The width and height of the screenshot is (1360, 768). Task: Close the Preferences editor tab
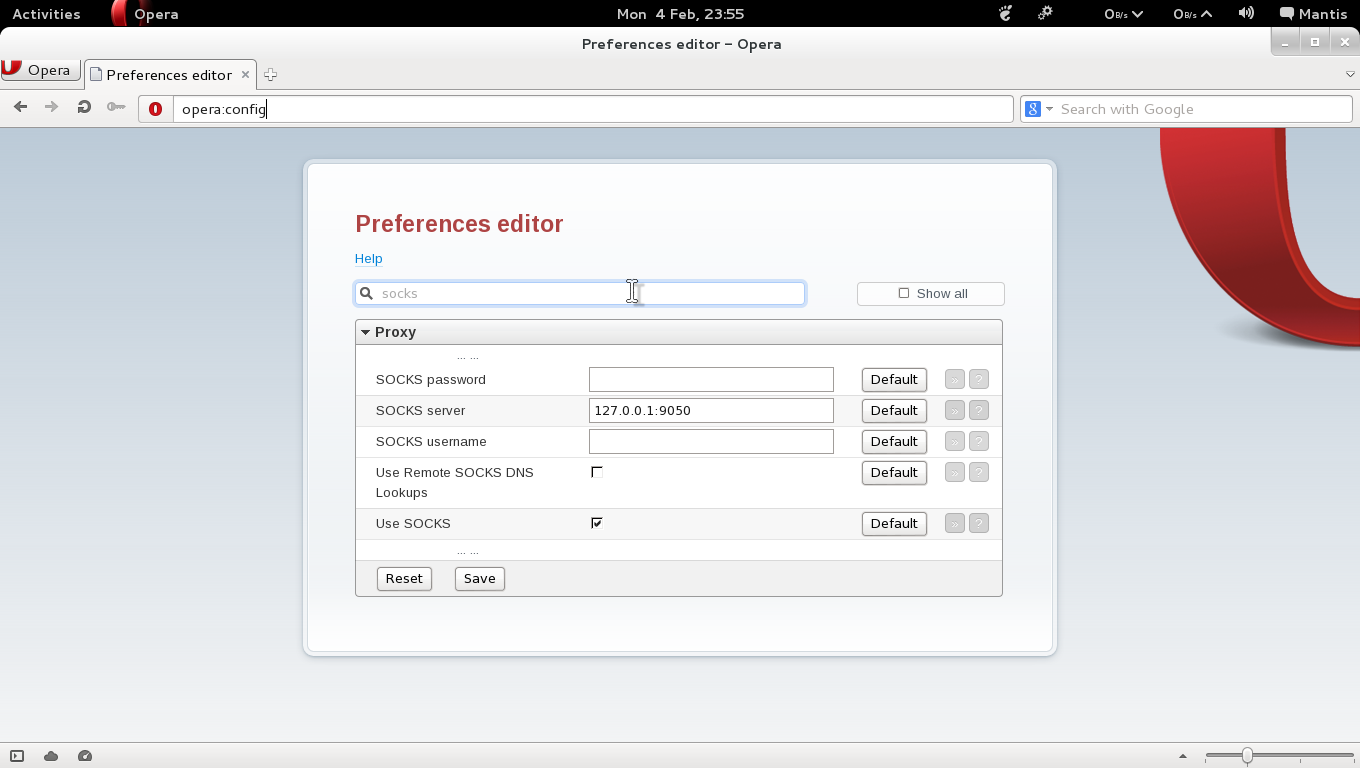click(x=246, y=75)
